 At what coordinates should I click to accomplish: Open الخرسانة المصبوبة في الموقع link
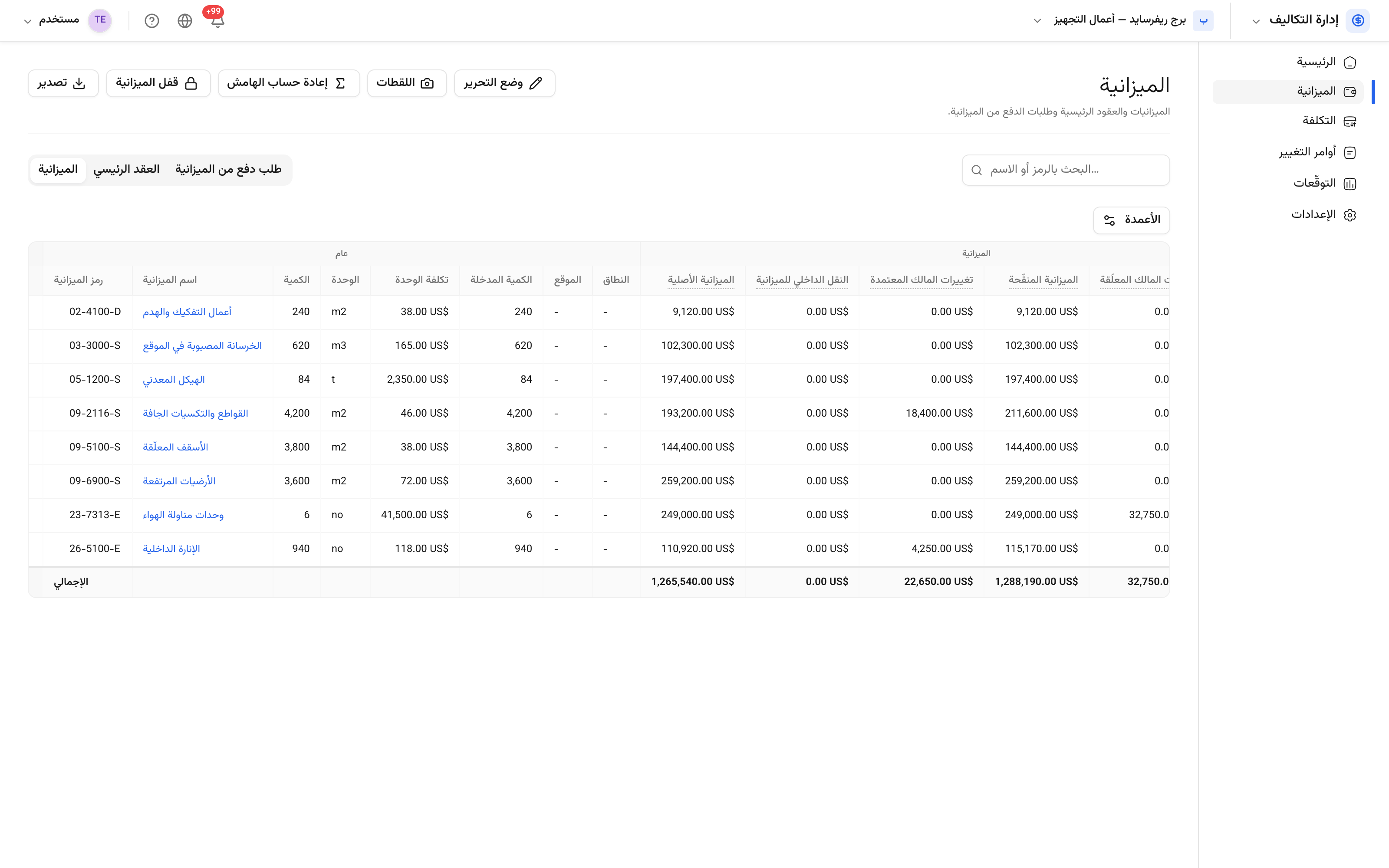coord(202,346)
